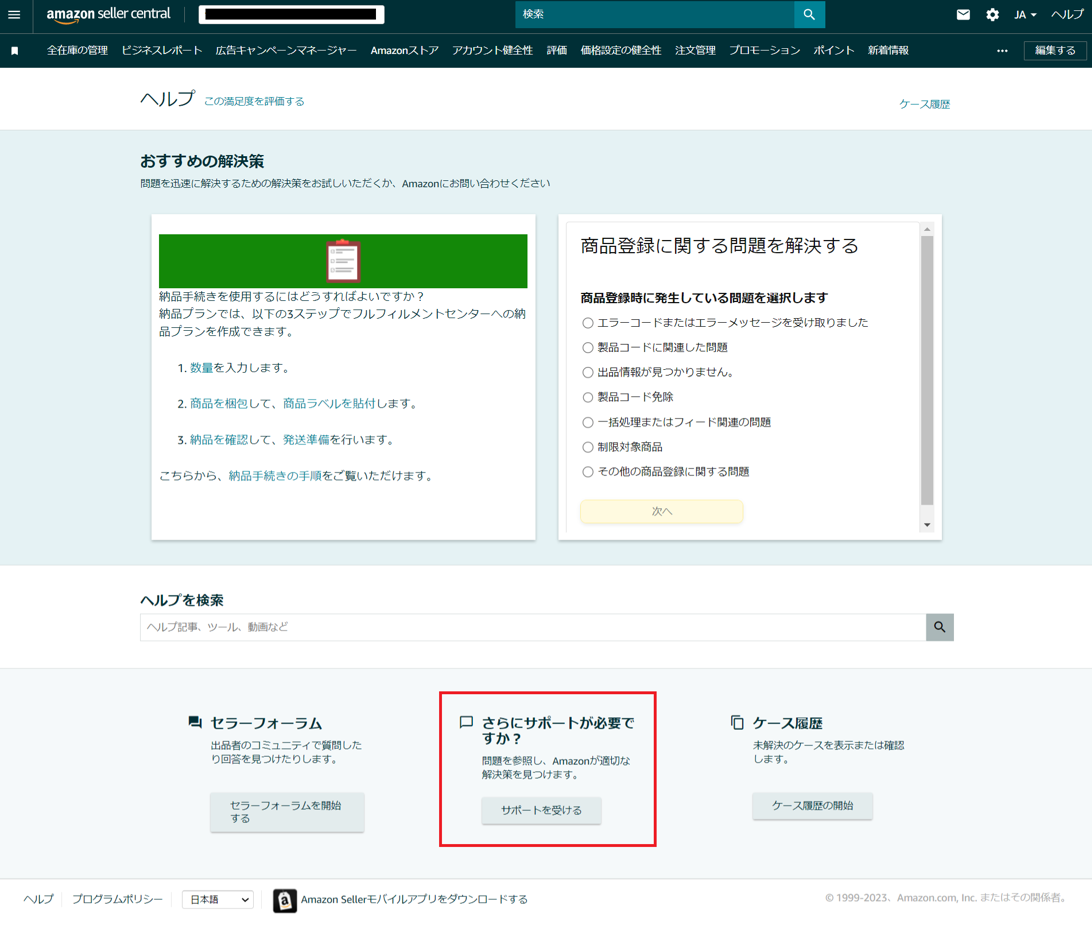Open 注文管理 menu
This screenshot has width=1092, height=926.
pos(695,50)
